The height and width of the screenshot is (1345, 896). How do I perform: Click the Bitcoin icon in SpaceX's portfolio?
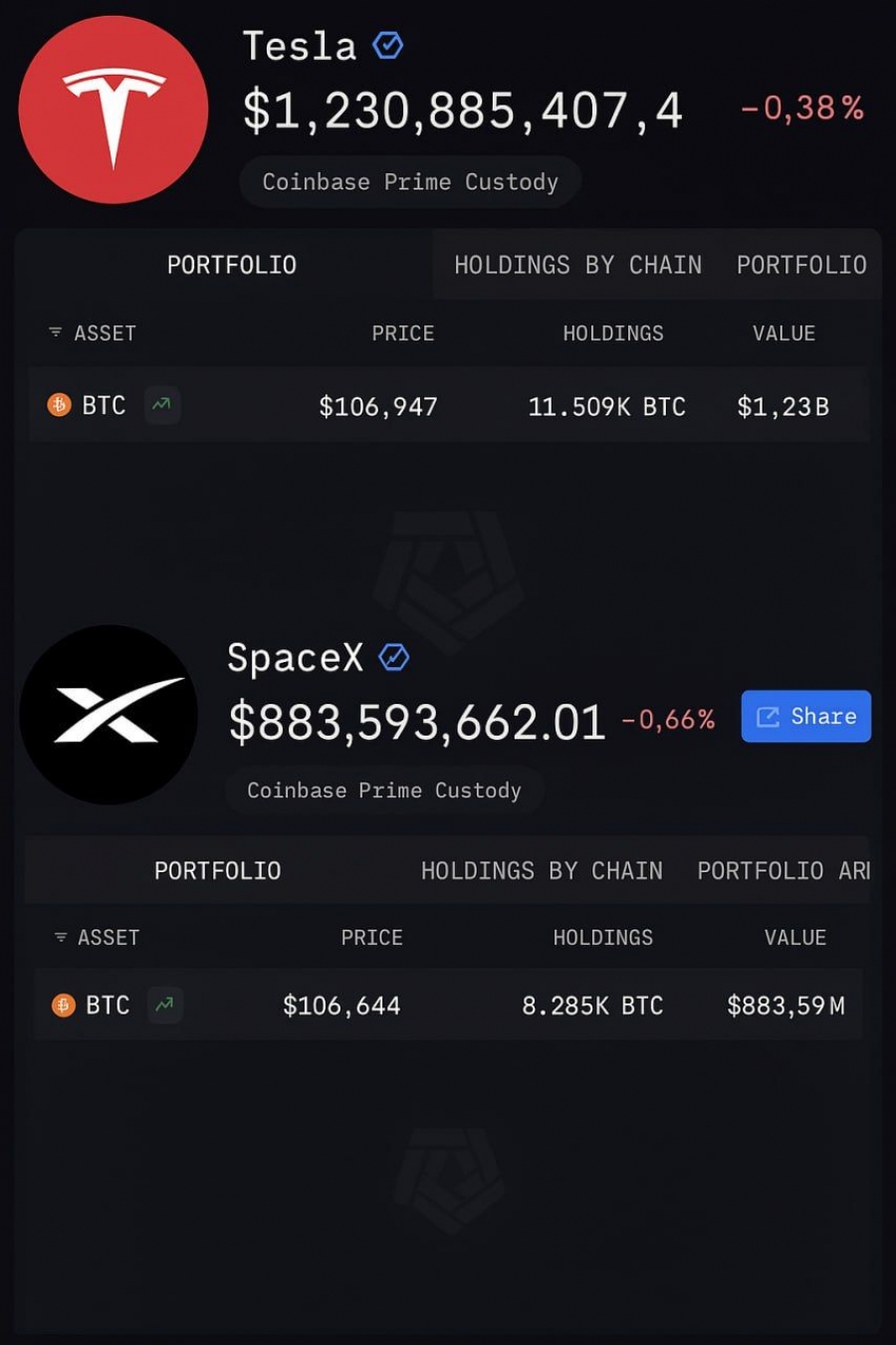[64, 1006]
